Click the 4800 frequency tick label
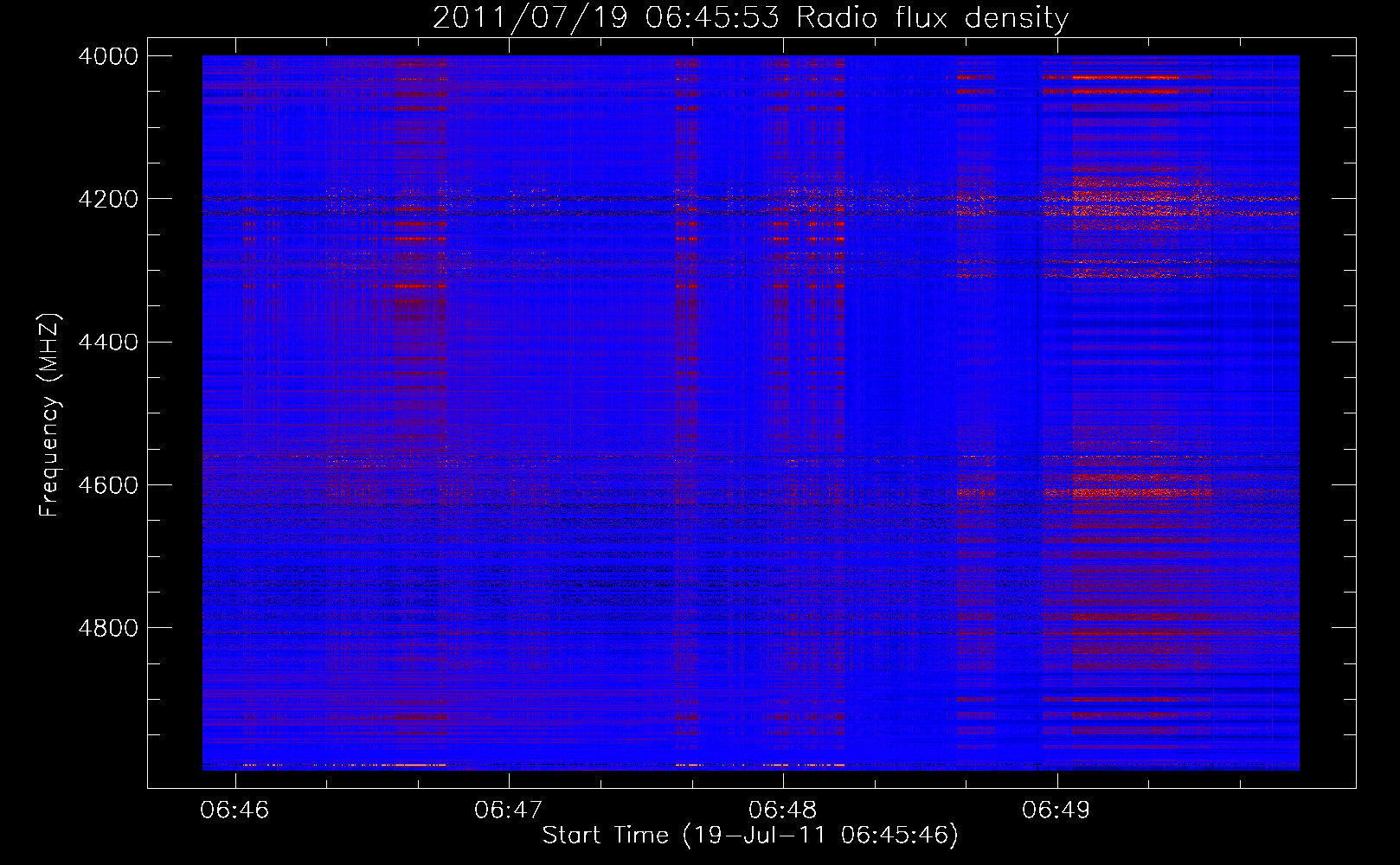The height and width of the screenshot is (865, 1400). pyautogui.click(x=107, y=628)
